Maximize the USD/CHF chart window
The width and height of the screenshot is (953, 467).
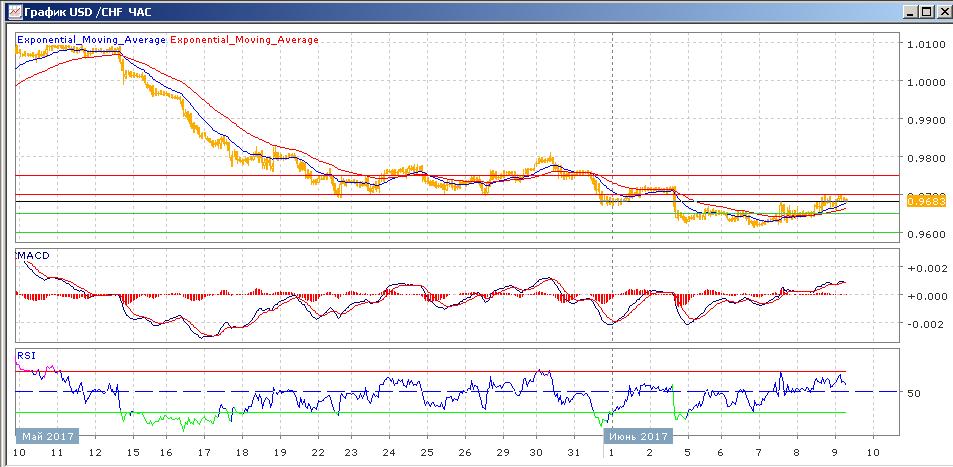pos(925,11)
